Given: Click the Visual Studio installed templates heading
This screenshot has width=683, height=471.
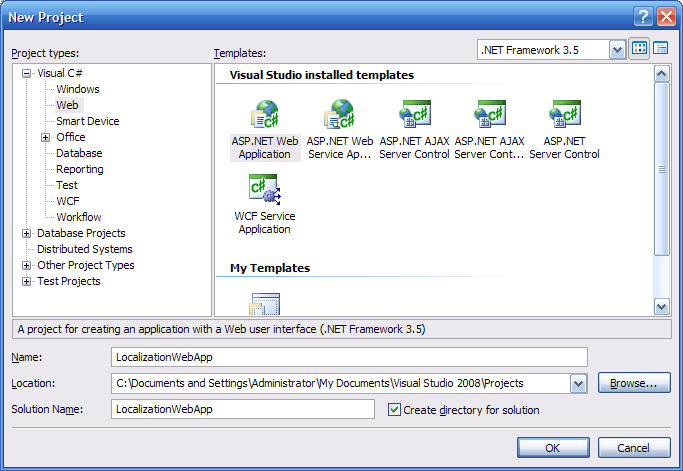Looking at the screenshot, I should click(x=321, y=75).
